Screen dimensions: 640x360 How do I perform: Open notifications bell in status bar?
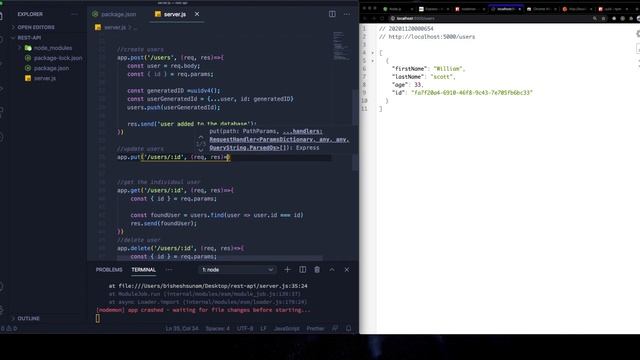[x=349, y=329]
